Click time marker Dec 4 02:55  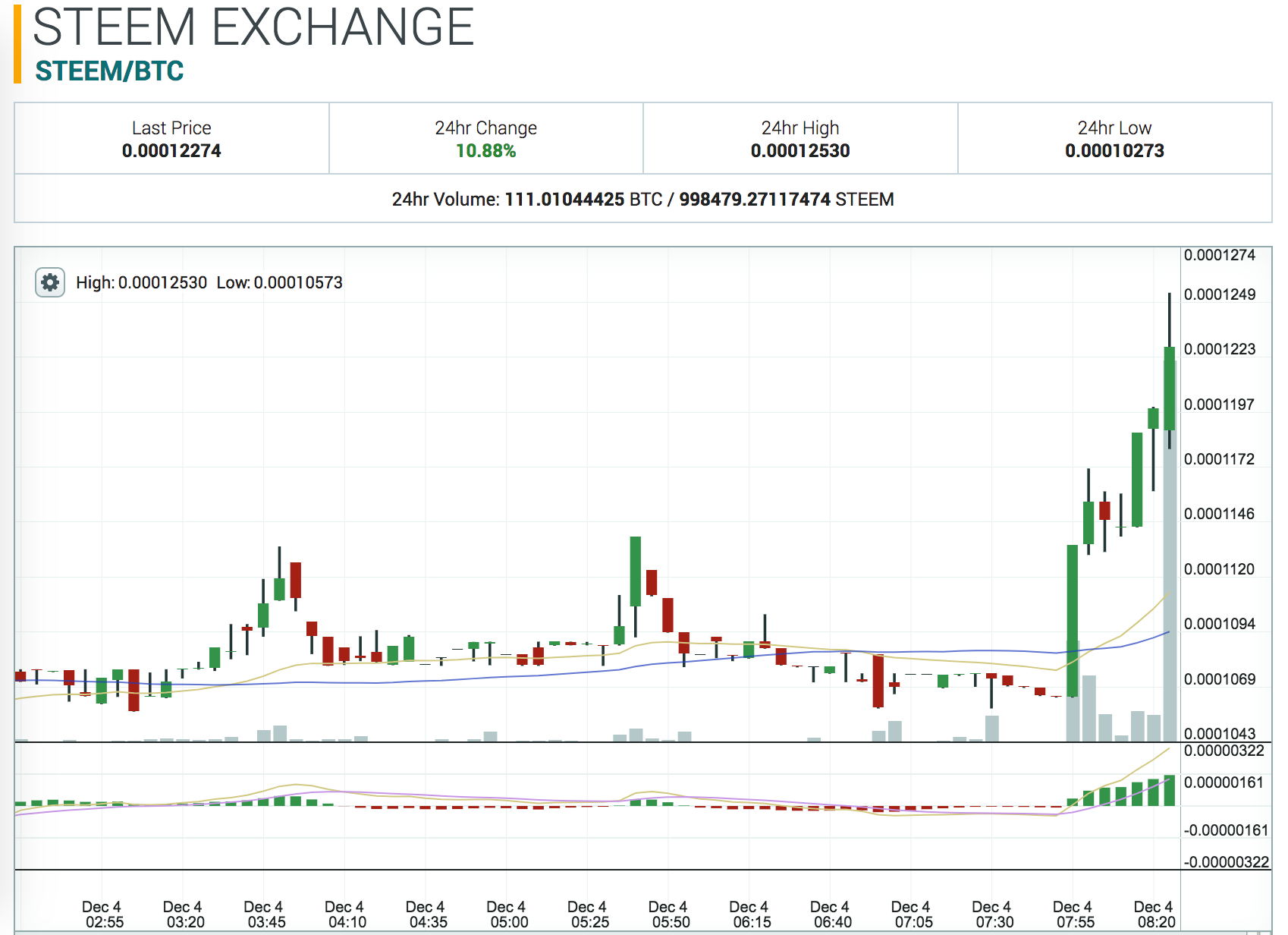click(102, 915)
